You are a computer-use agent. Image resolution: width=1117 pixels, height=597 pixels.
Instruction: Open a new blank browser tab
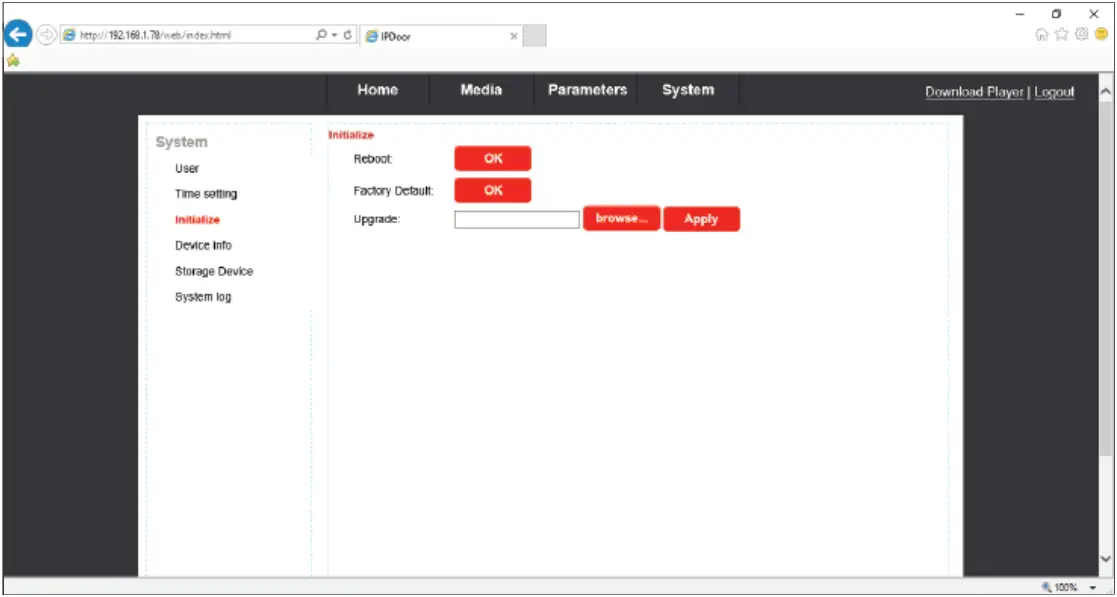point(534,36)
